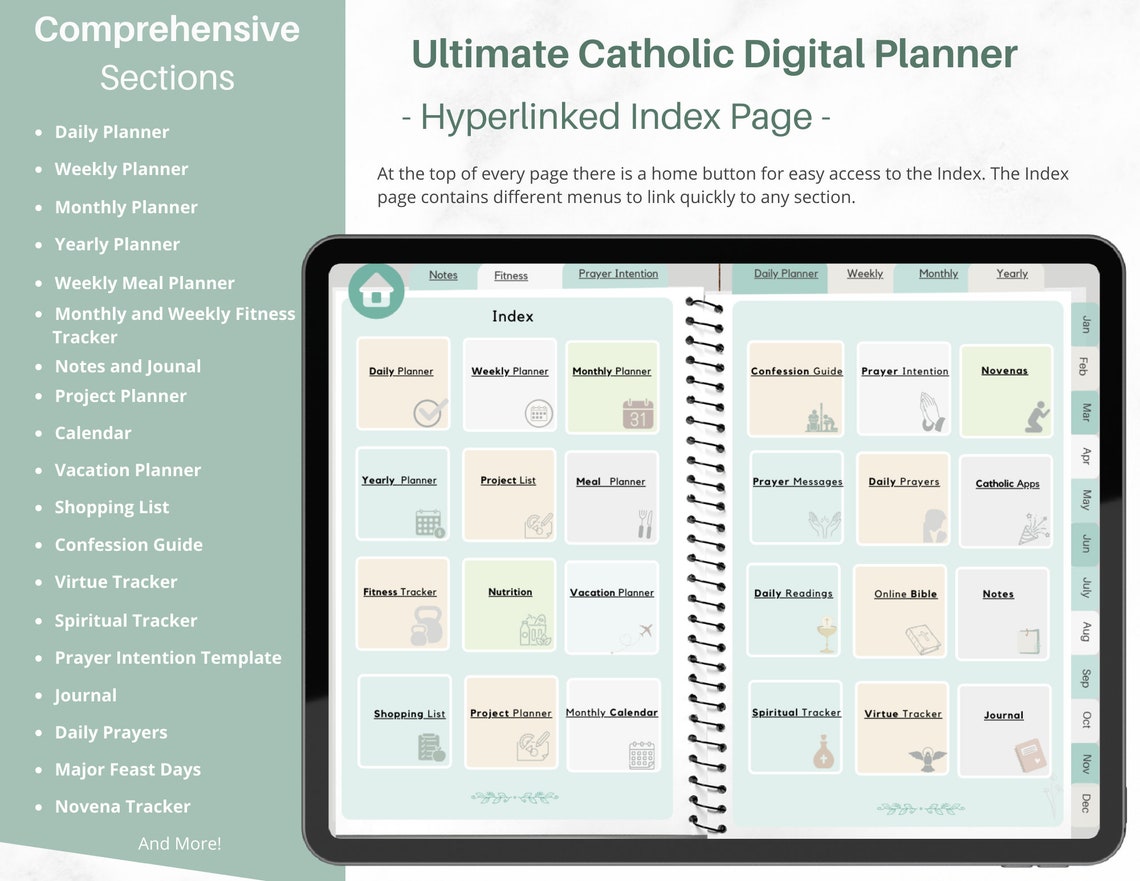The height and width of the screenshot is (881, 1140).
Task: Open the Fitness Tracker dumbbell section
Action: click(403, 604)
